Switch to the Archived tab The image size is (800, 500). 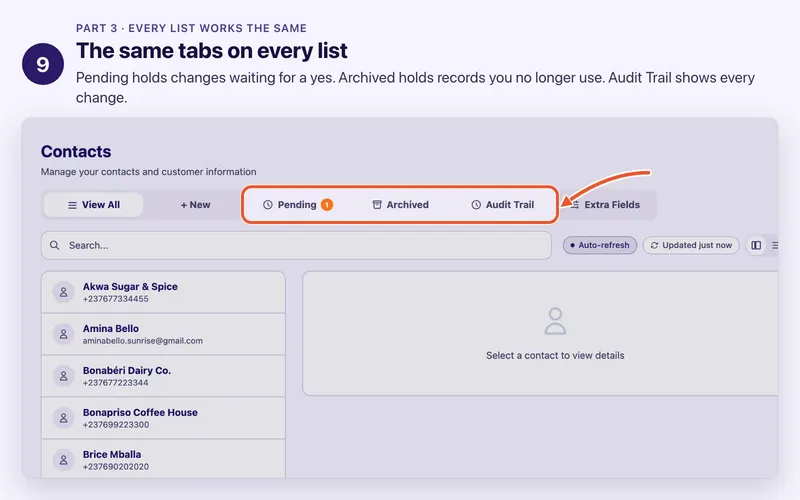click(x=401, y=205)
